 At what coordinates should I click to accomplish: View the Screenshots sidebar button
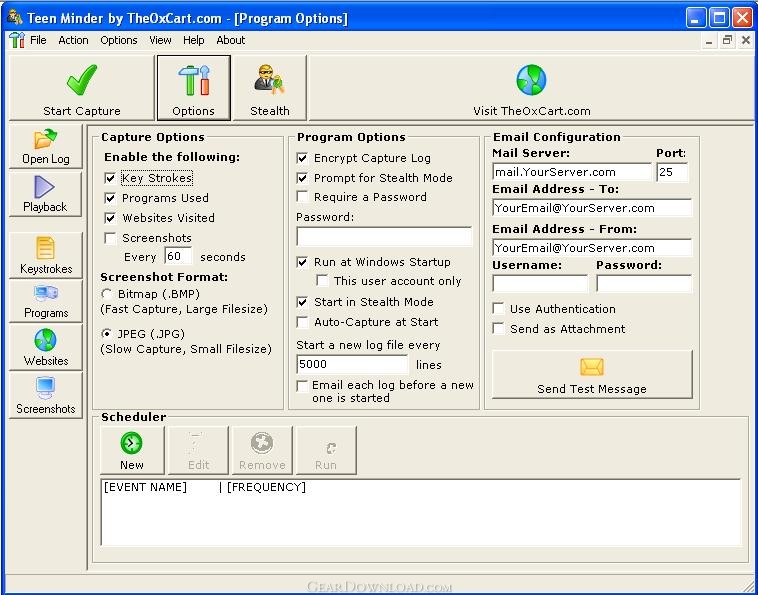point(45,395)
